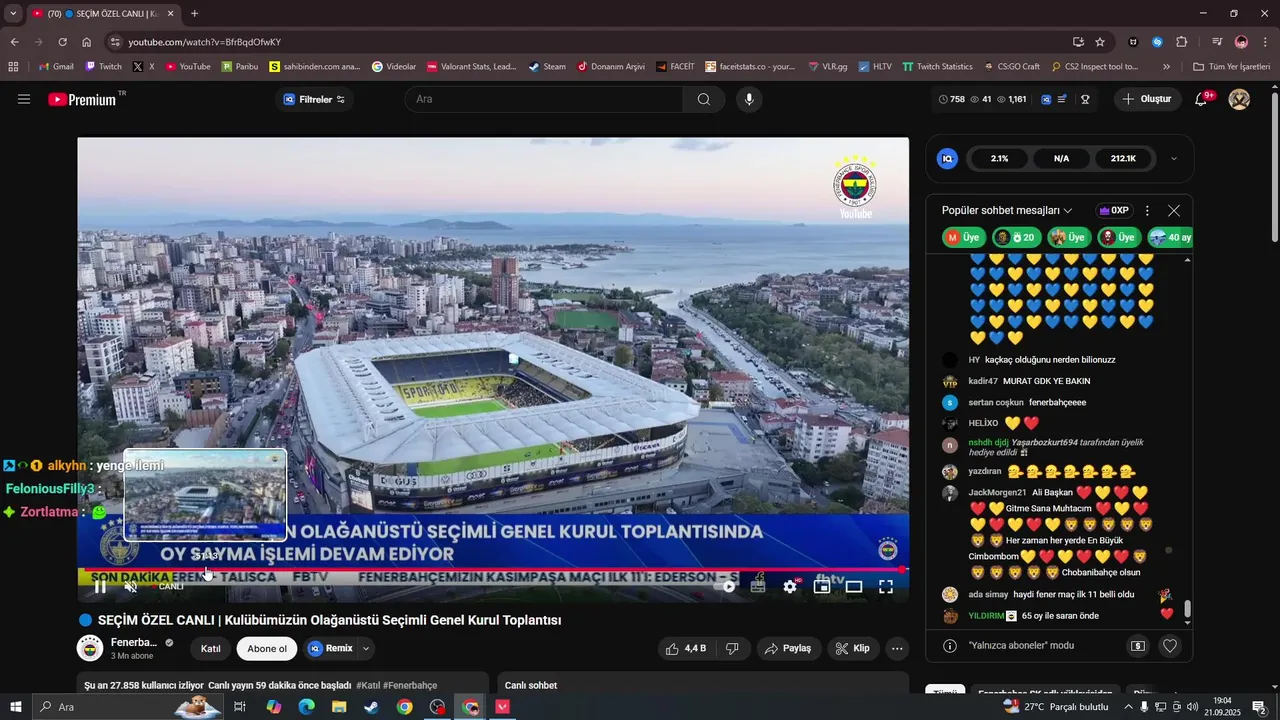Go to YouTube Premium home logo
The height and width of the screenshot is (720, 1280).
[x=82, y=99]
